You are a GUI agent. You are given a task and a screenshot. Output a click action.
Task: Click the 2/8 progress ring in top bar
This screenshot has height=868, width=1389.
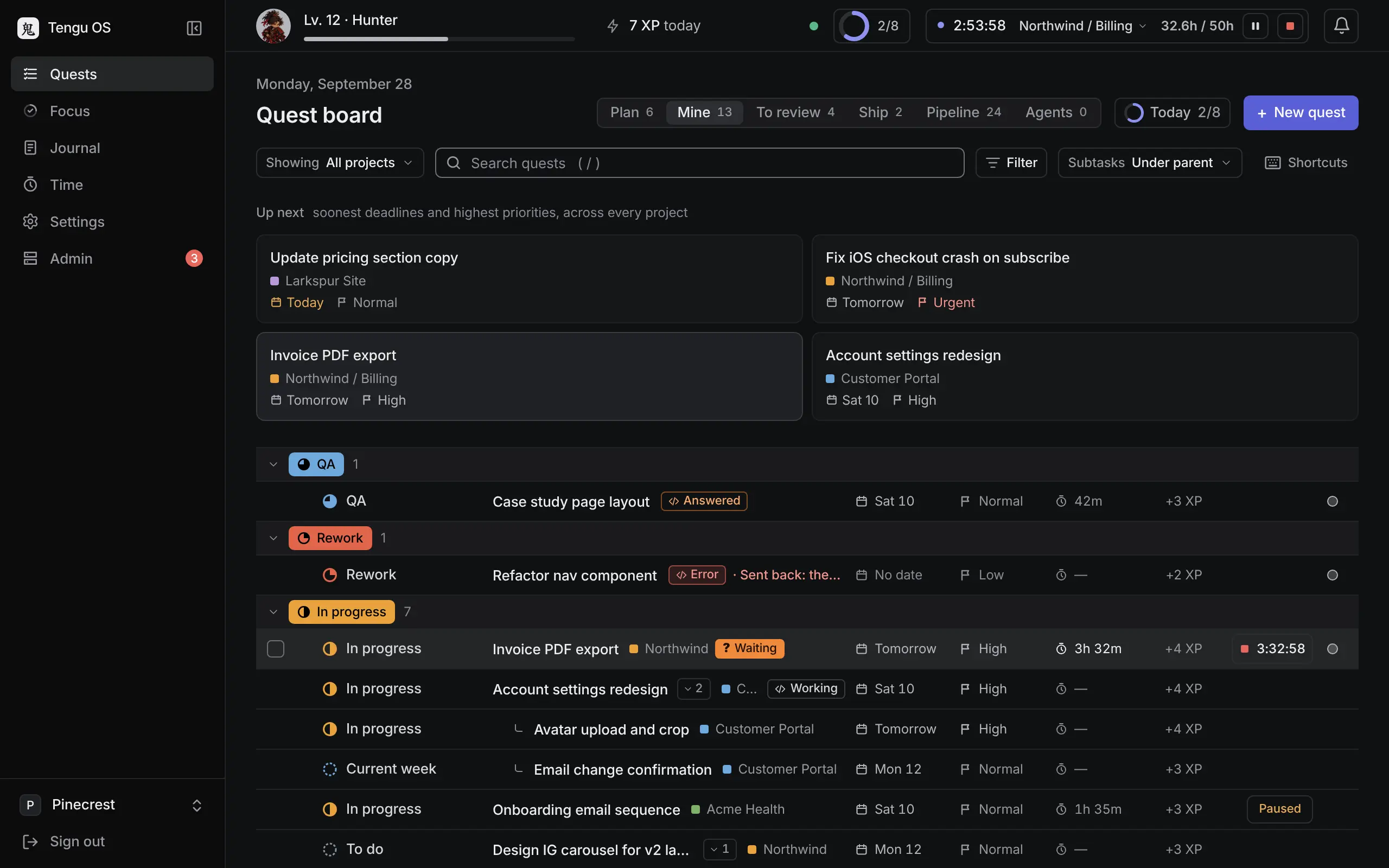pos(853,26)
